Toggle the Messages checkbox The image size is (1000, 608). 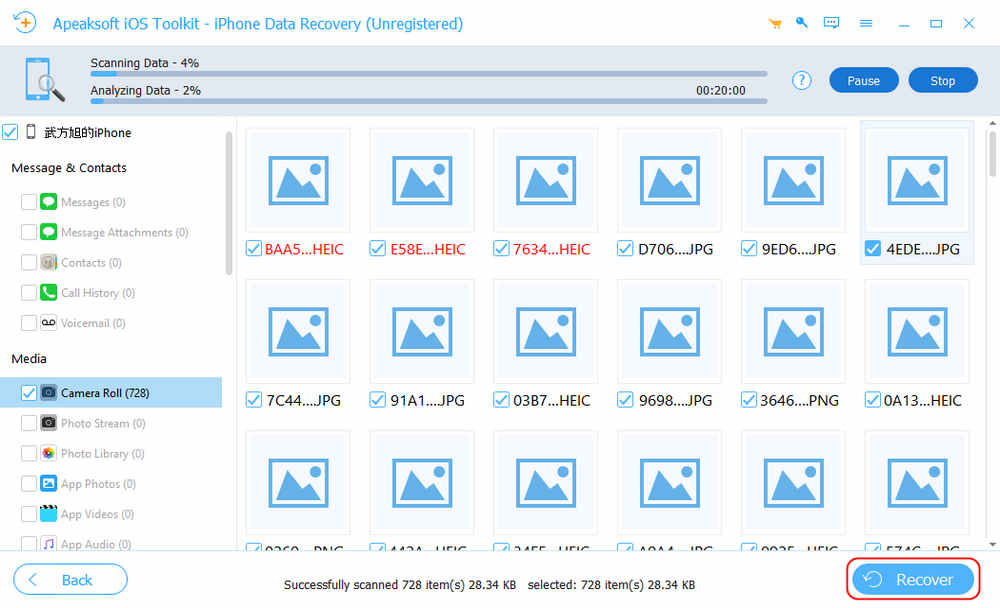coord(29,202)
